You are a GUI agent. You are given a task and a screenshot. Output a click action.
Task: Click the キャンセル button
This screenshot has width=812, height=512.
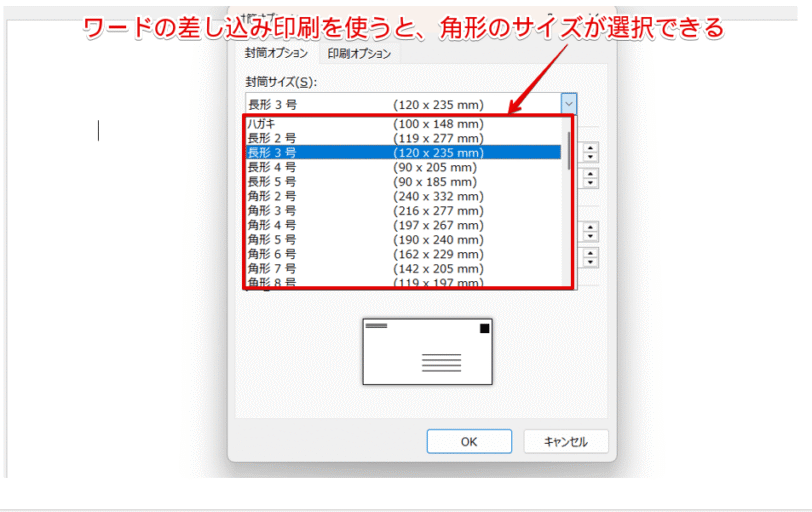[x=566, y=442]
